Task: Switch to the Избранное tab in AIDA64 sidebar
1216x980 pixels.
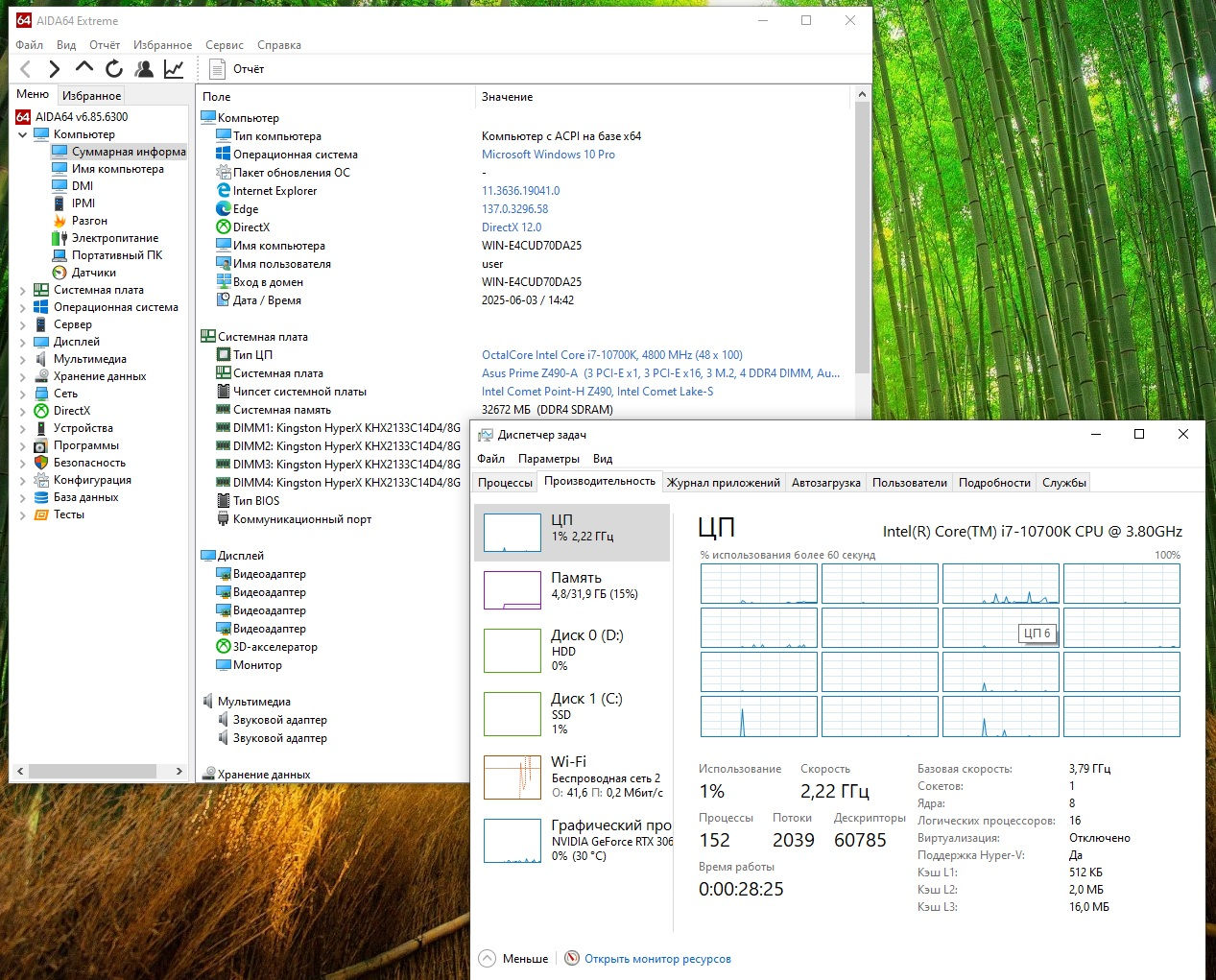Action: tap(91, 95)
